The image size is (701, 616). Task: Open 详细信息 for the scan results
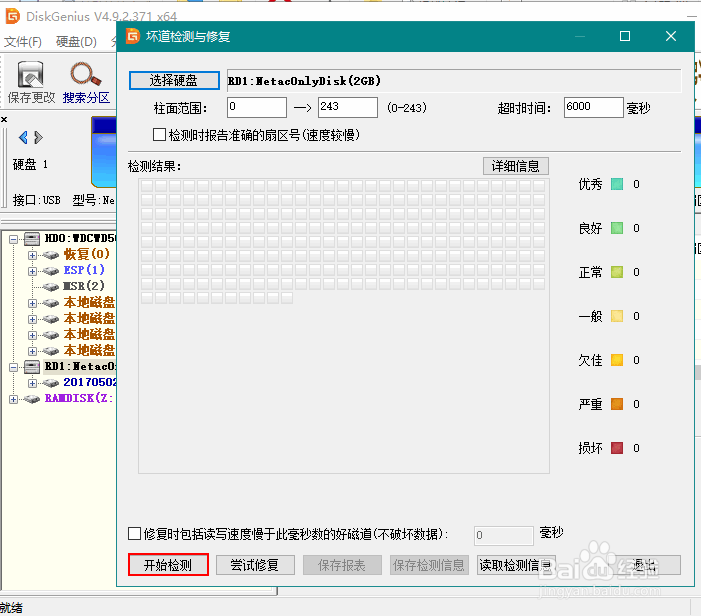click(515, 166)
